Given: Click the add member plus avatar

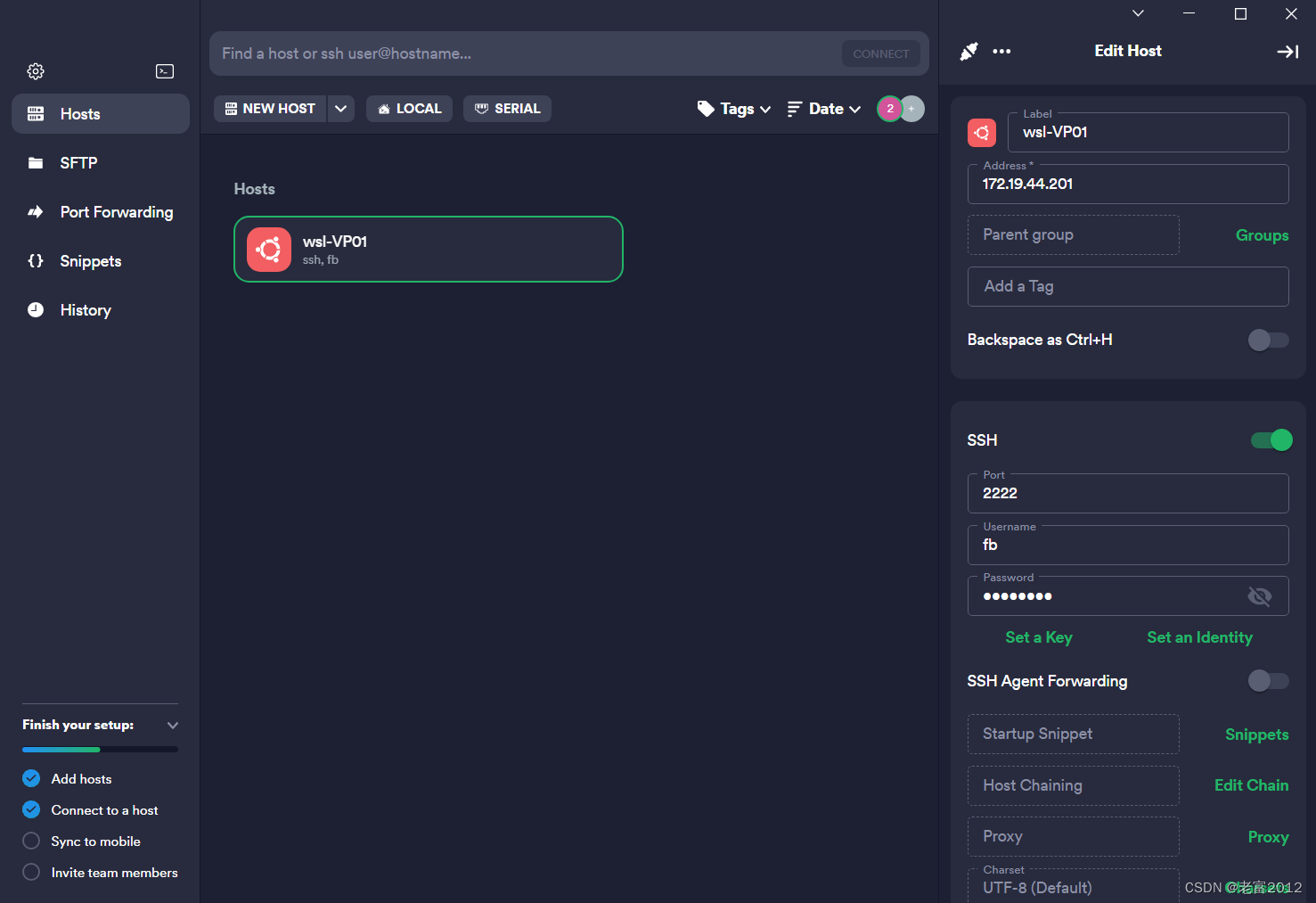Looking at the screenshot, I should (x=912, y=109).
